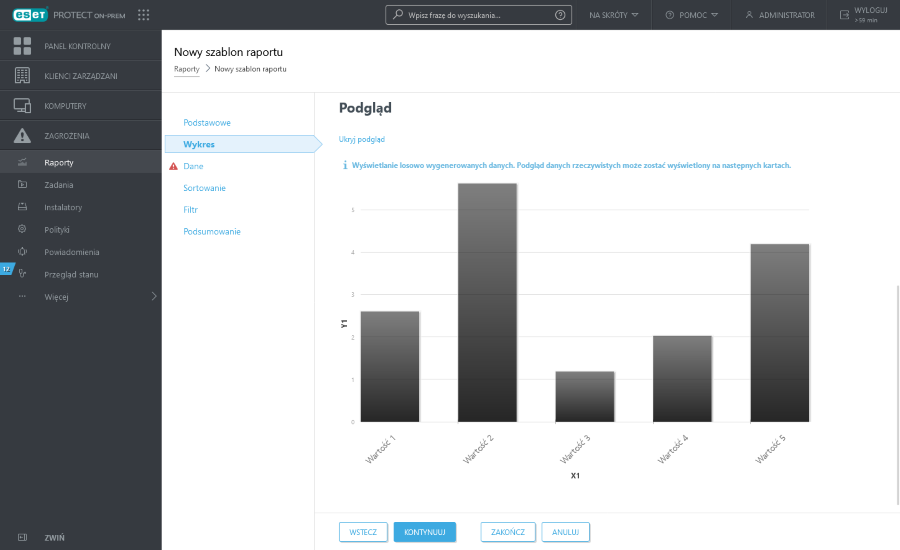Image resolution: width=900 pixels, height=550 pixels.
Task: Open Klienci zarządzani section
Action: pyautogui.click(x=81, y=76)
